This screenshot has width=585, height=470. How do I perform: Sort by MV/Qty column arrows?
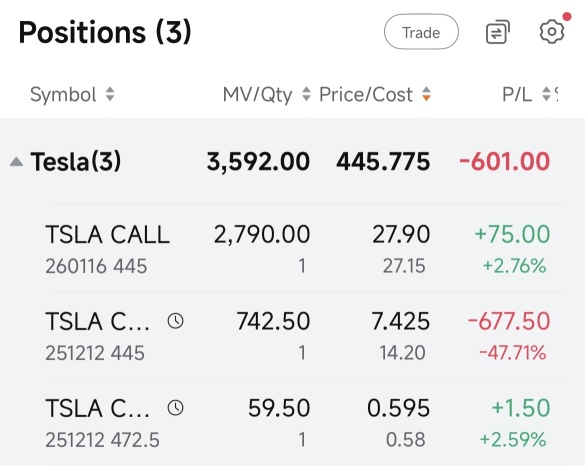coord(306,94)
